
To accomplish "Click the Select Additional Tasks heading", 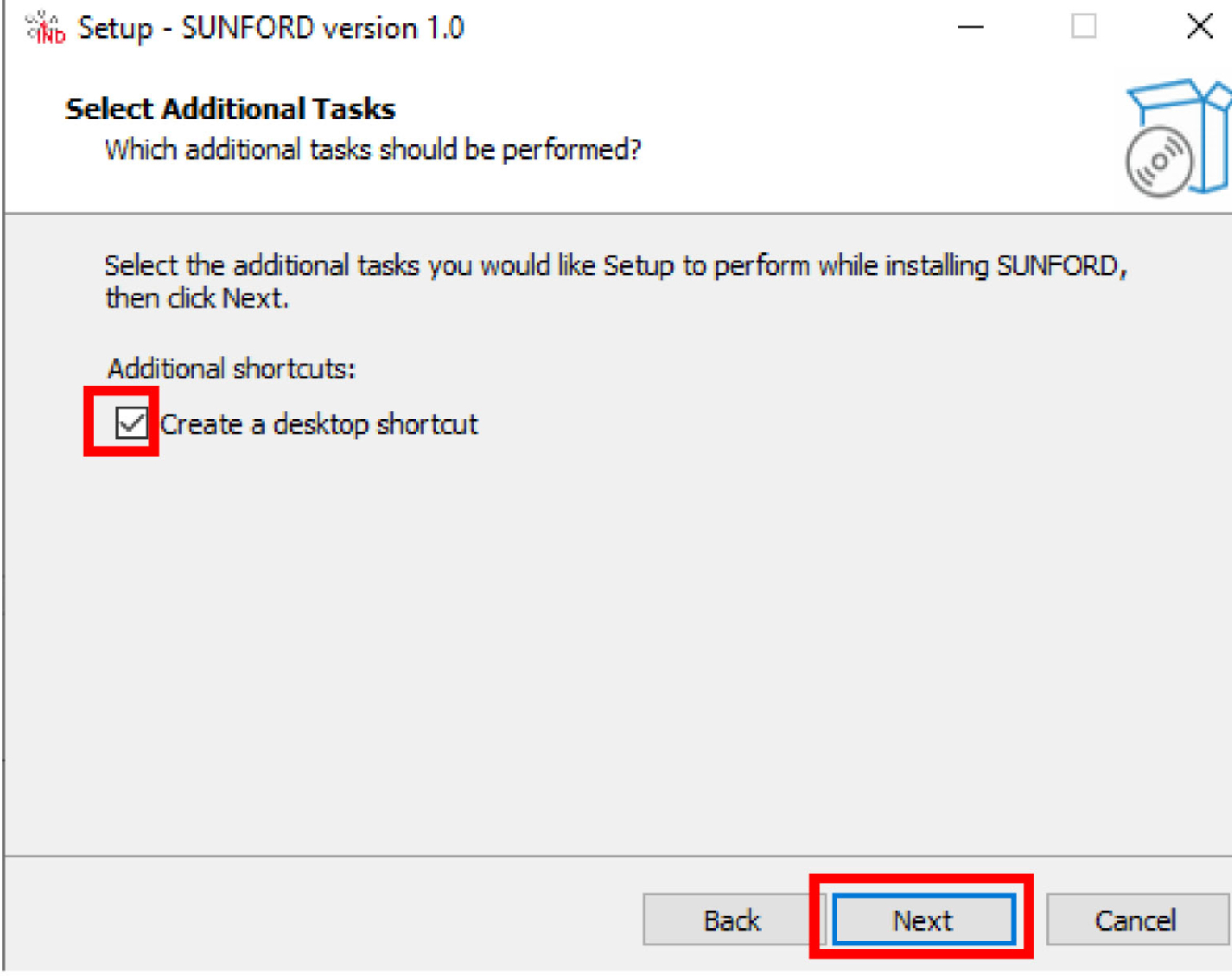I will 229,108.
